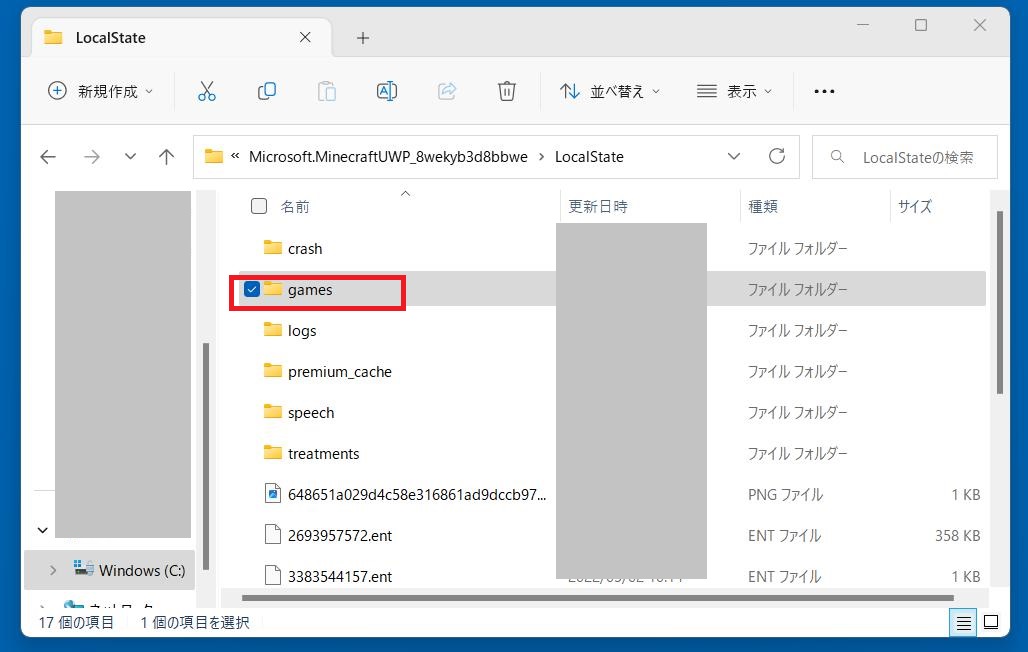Expand the Windows (C:) tree node
Screen dimensions: 1028x652
point(53,570)
